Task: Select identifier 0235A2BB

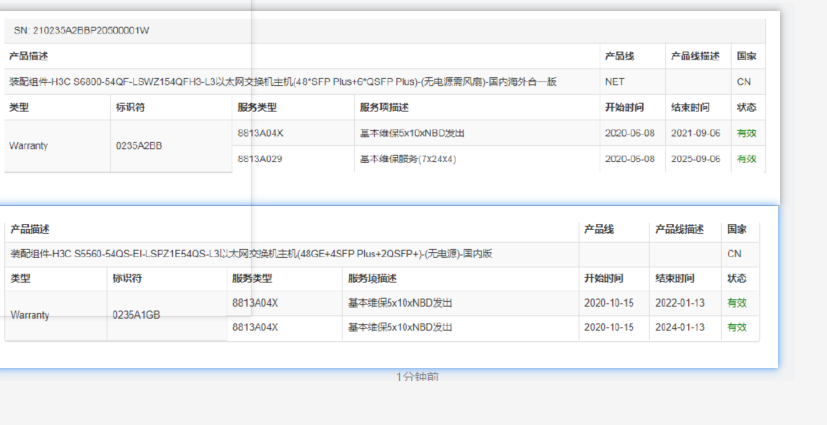Action: click(x=139, y=146)
